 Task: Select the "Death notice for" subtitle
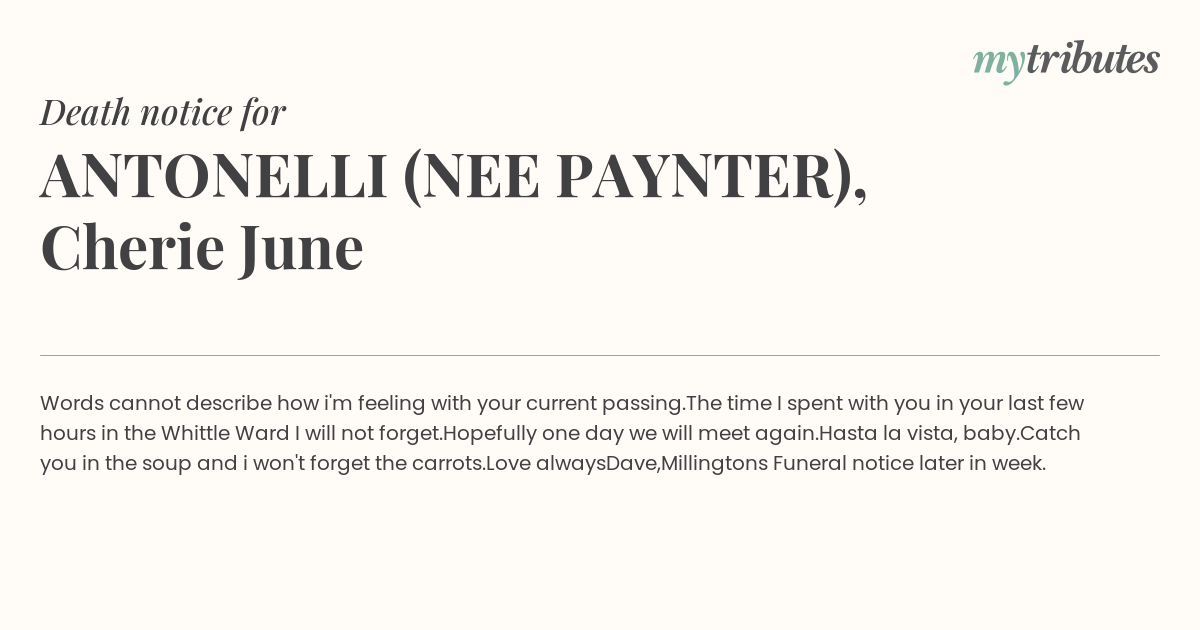(163, 113)
